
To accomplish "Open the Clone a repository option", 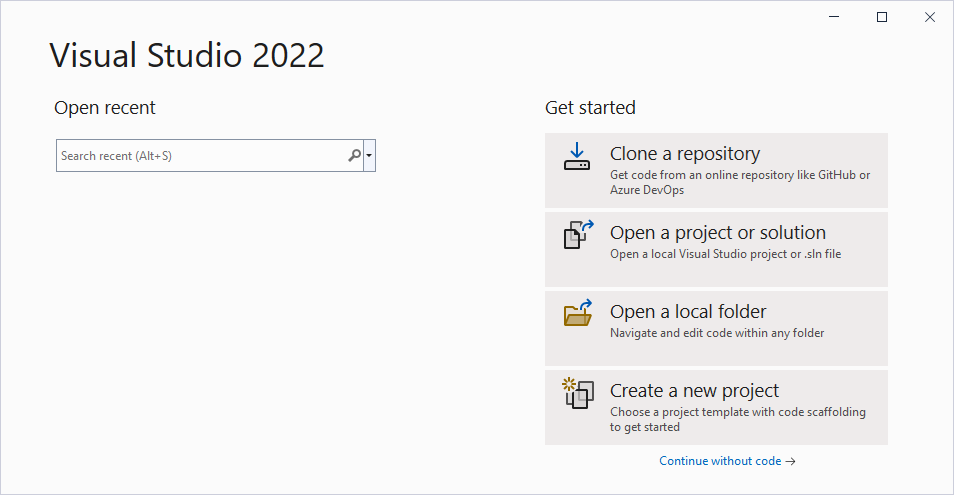I will click(x=716, y=170).
